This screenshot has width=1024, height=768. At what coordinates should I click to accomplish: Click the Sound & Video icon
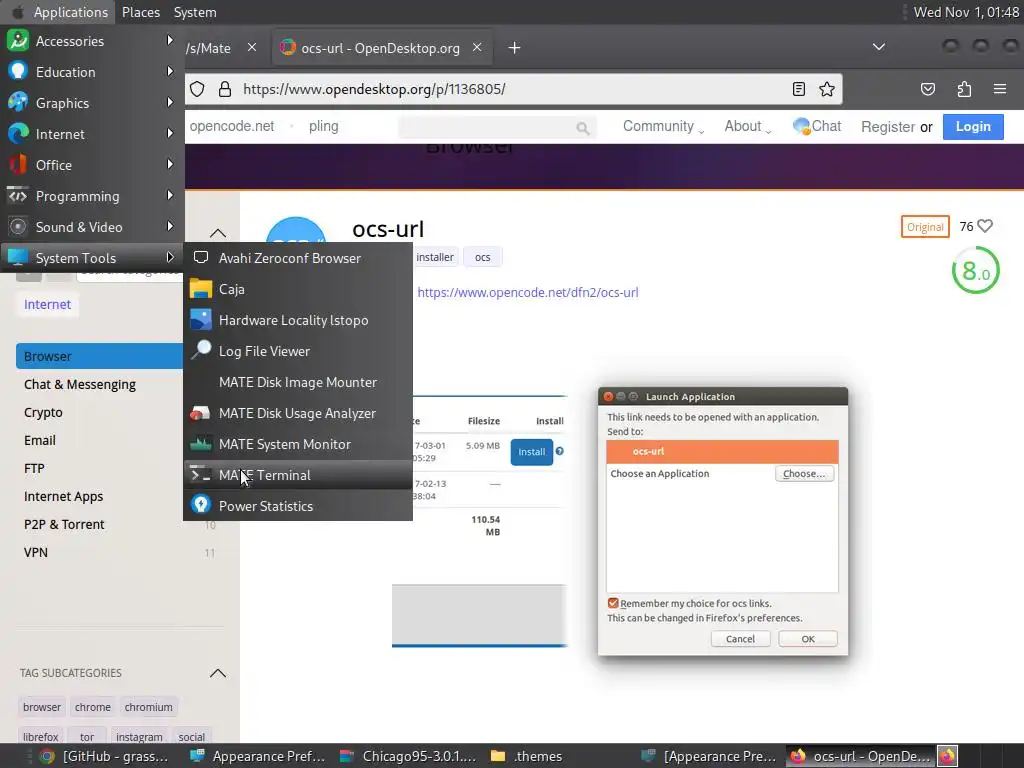tap(18, 227)
